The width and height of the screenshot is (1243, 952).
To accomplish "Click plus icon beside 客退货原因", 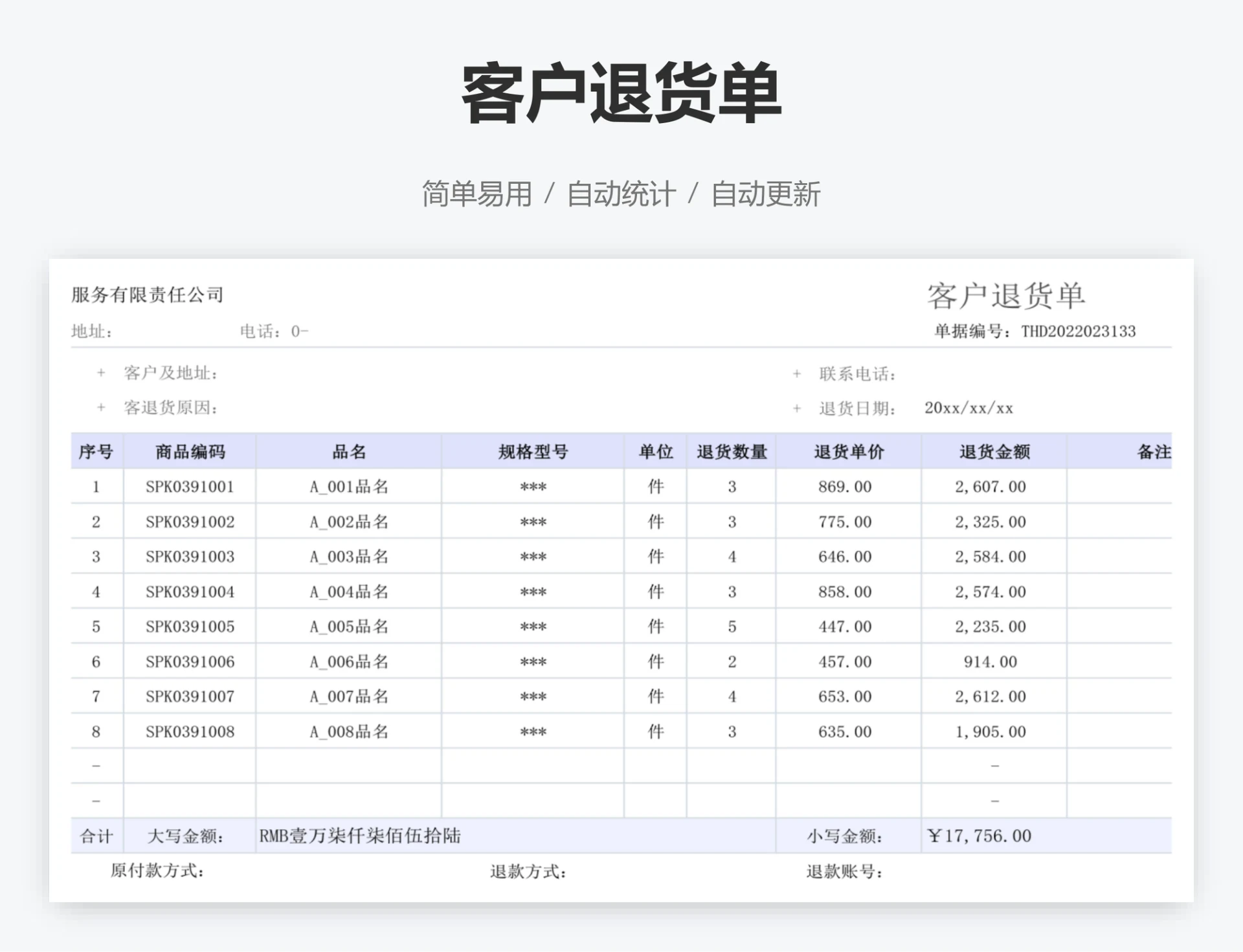I will 101,408.
